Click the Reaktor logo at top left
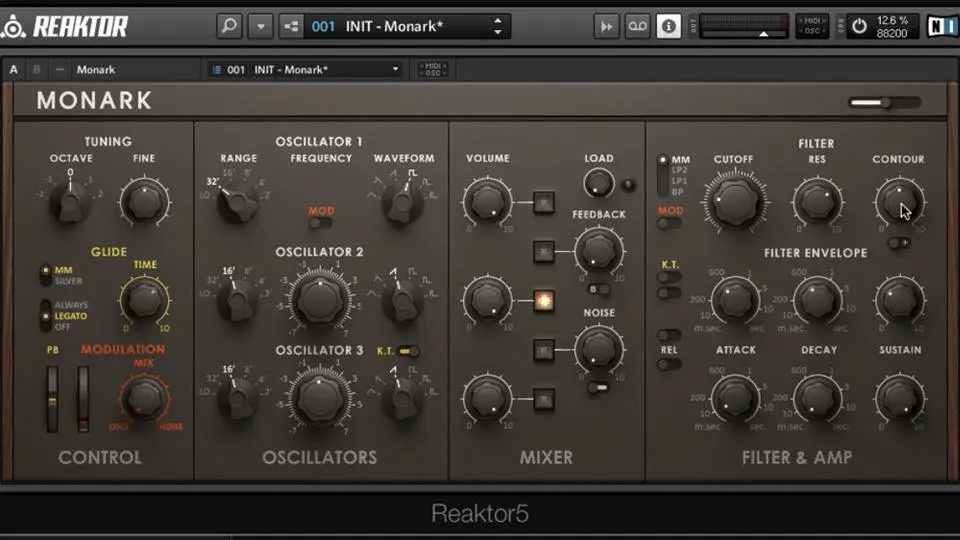Image resolution: width=960 pixels, height=540 pixels. (x=65, y=26)
